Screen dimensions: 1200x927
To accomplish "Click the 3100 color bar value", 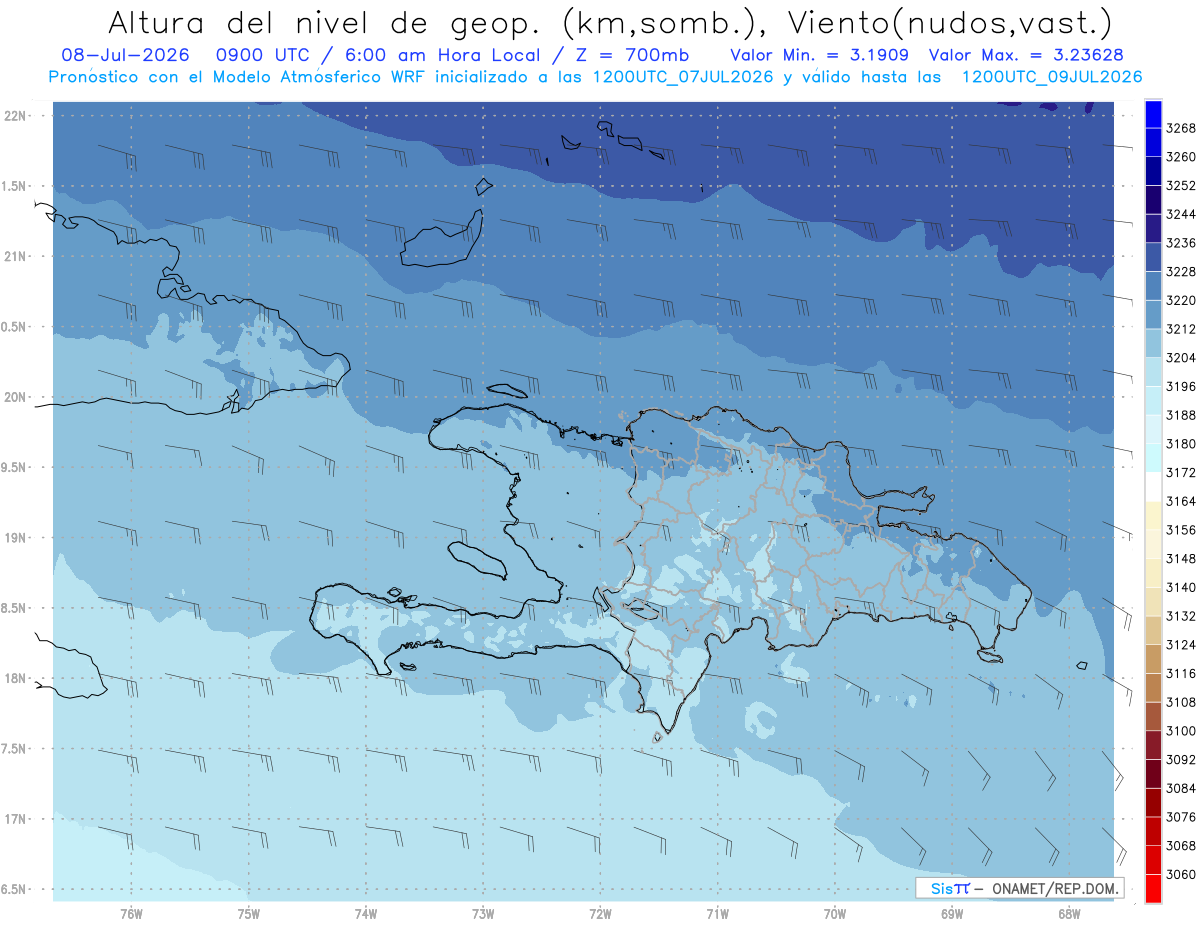I will (1181, 732).
